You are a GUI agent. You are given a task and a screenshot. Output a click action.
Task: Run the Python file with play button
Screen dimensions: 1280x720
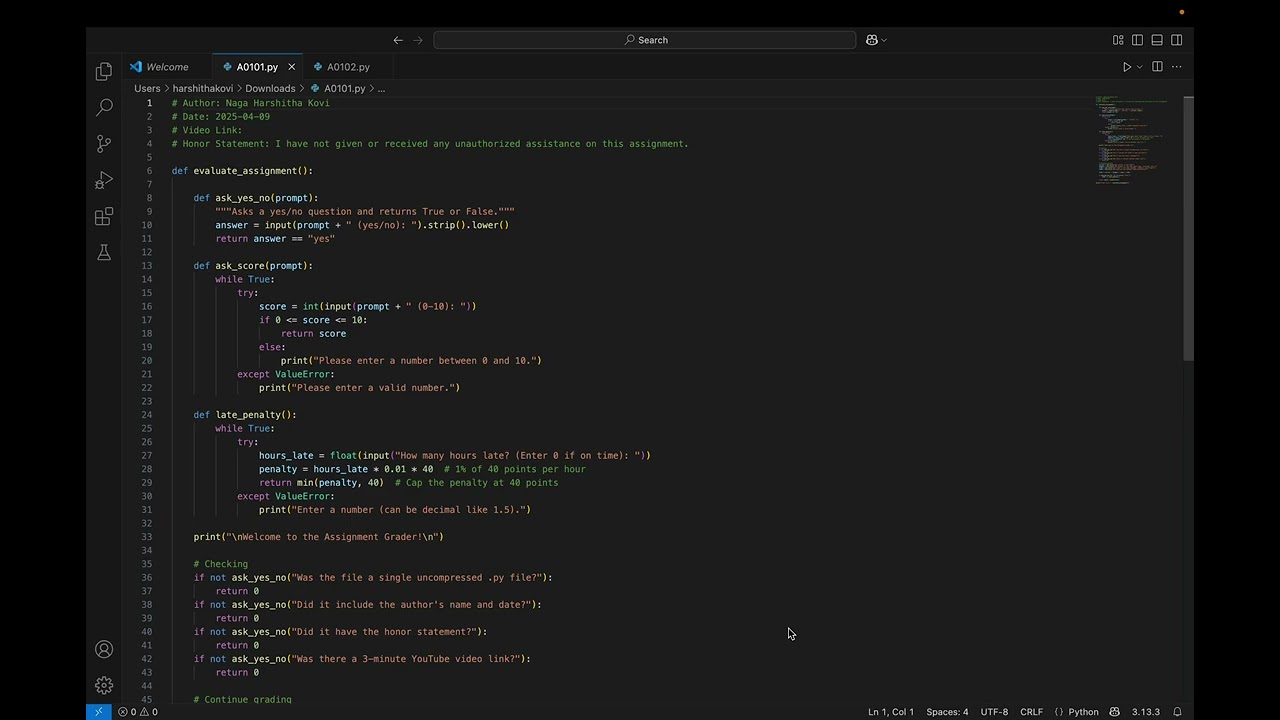point(1127,67)
